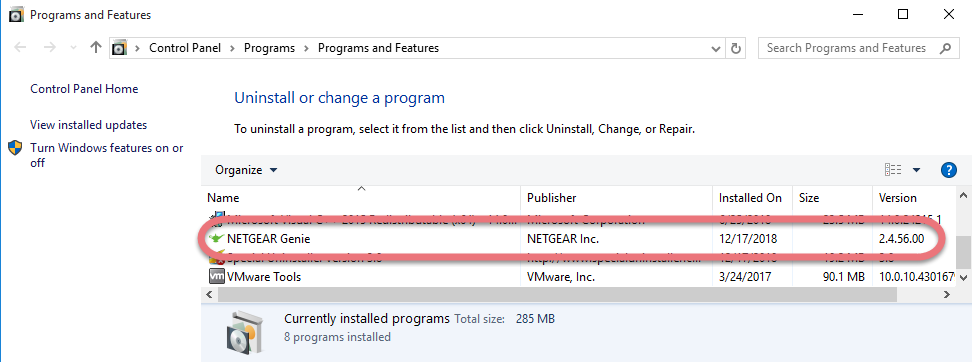Image resolution: width=972 pixels, height=362 pixels.
Task: Click Turn Windows features on or off
Action: [x=107, y=155]
